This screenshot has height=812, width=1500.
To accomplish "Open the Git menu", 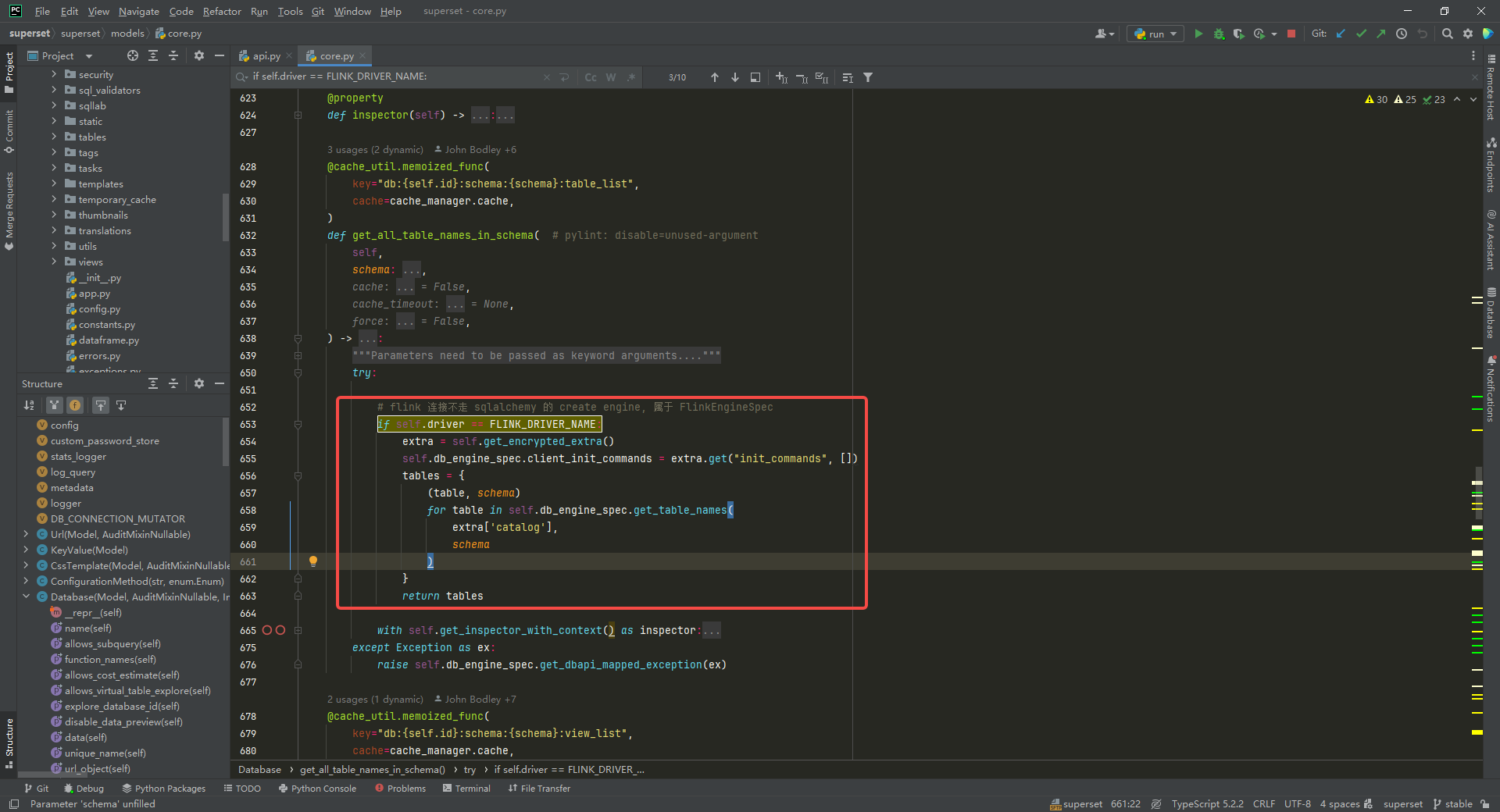I will click(x=318, y=11).
